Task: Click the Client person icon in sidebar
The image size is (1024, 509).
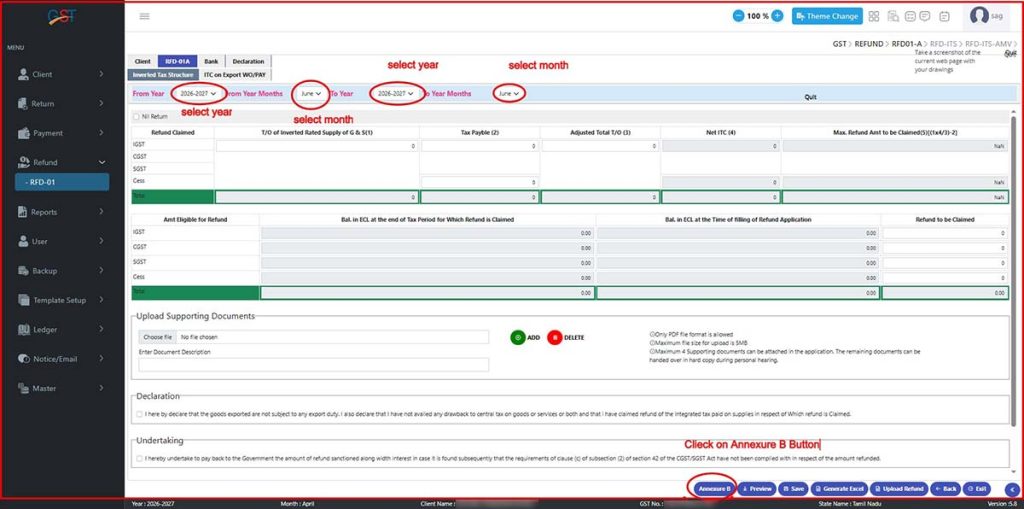Action: (x=24, y=74)
